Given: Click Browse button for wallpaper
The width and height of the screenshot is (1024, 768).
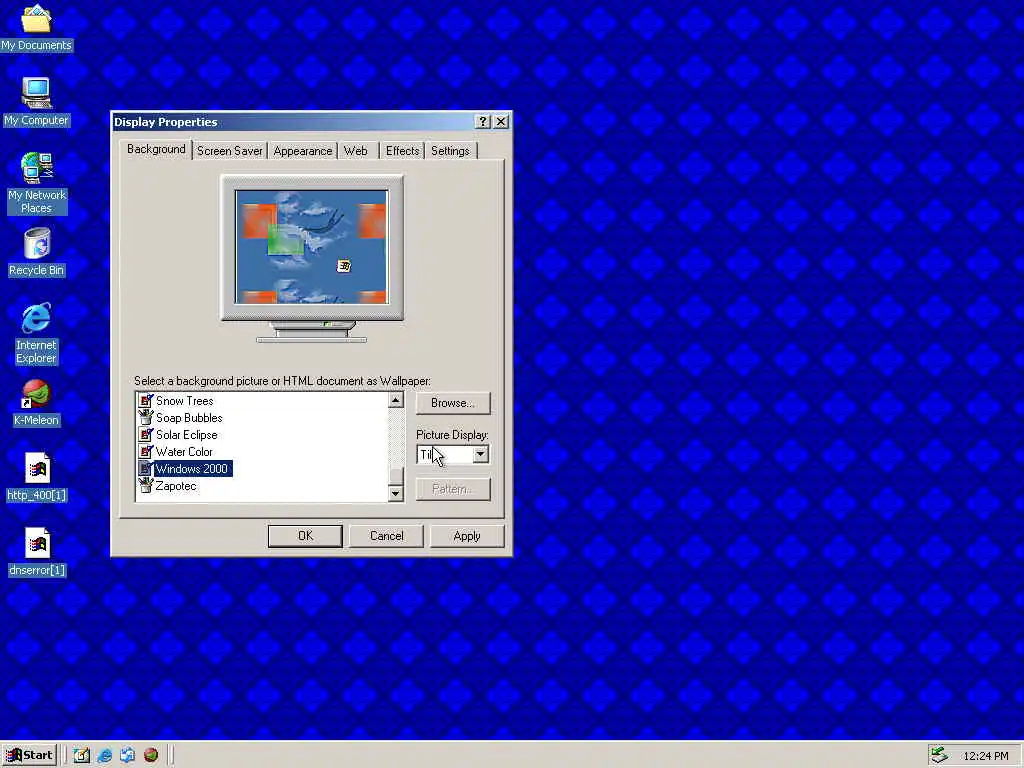Looking at the screenshot, I should coord(453,403).
